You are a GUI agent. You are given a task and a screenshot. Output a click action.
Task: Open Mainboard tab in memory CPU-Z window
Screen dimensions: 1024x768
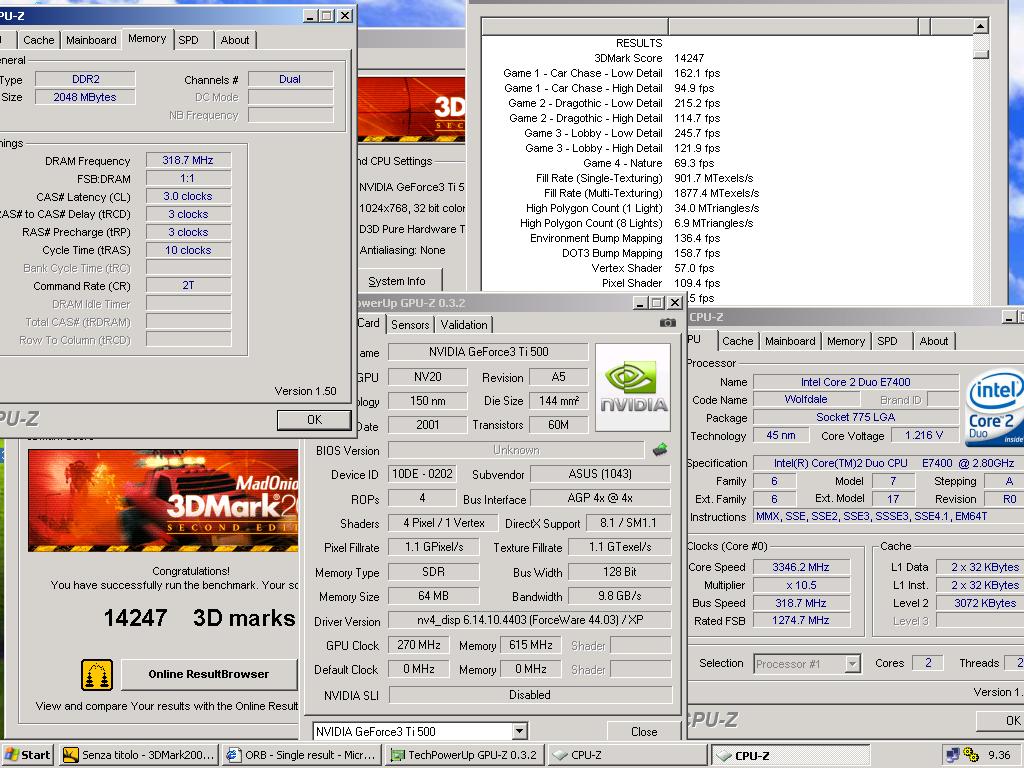tap(91, 40)
